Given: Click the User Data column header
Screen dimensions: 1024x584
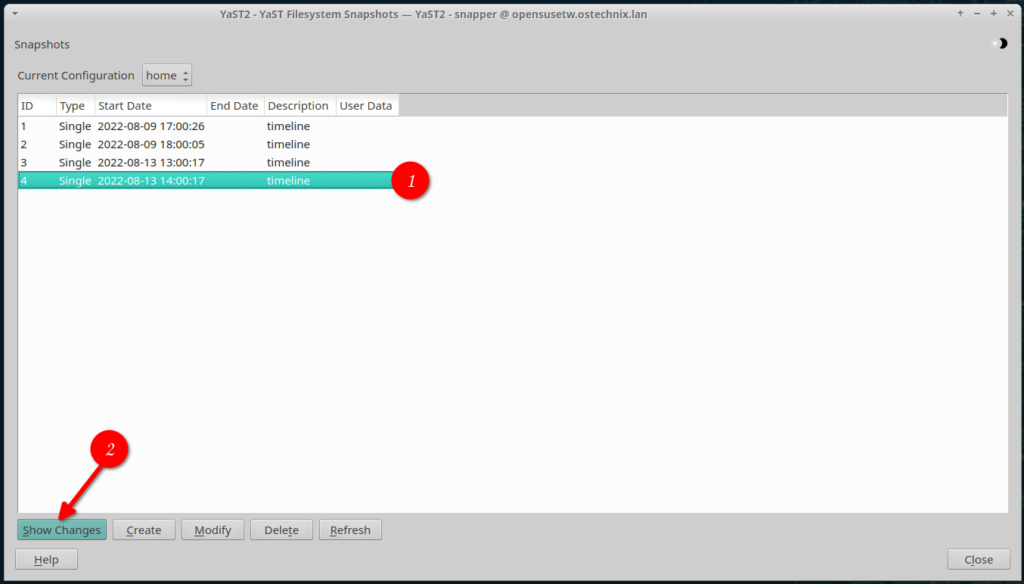Looking at the screenshot, I should pyautogui.click(x=366, y=105).
